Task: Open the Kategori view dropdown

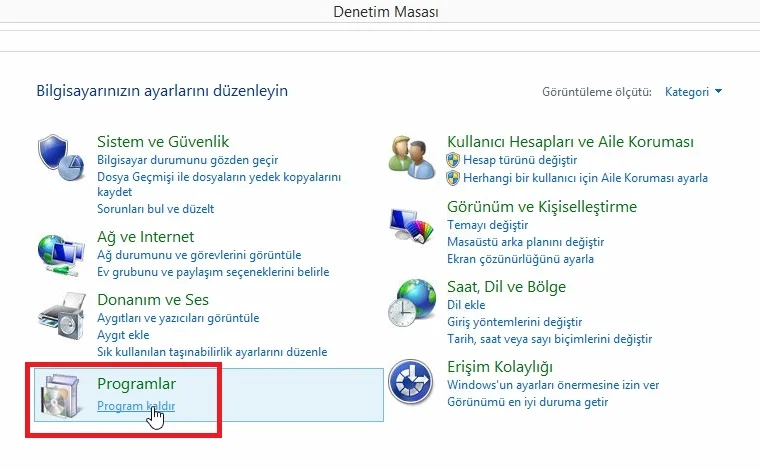Action: (693, 92)
